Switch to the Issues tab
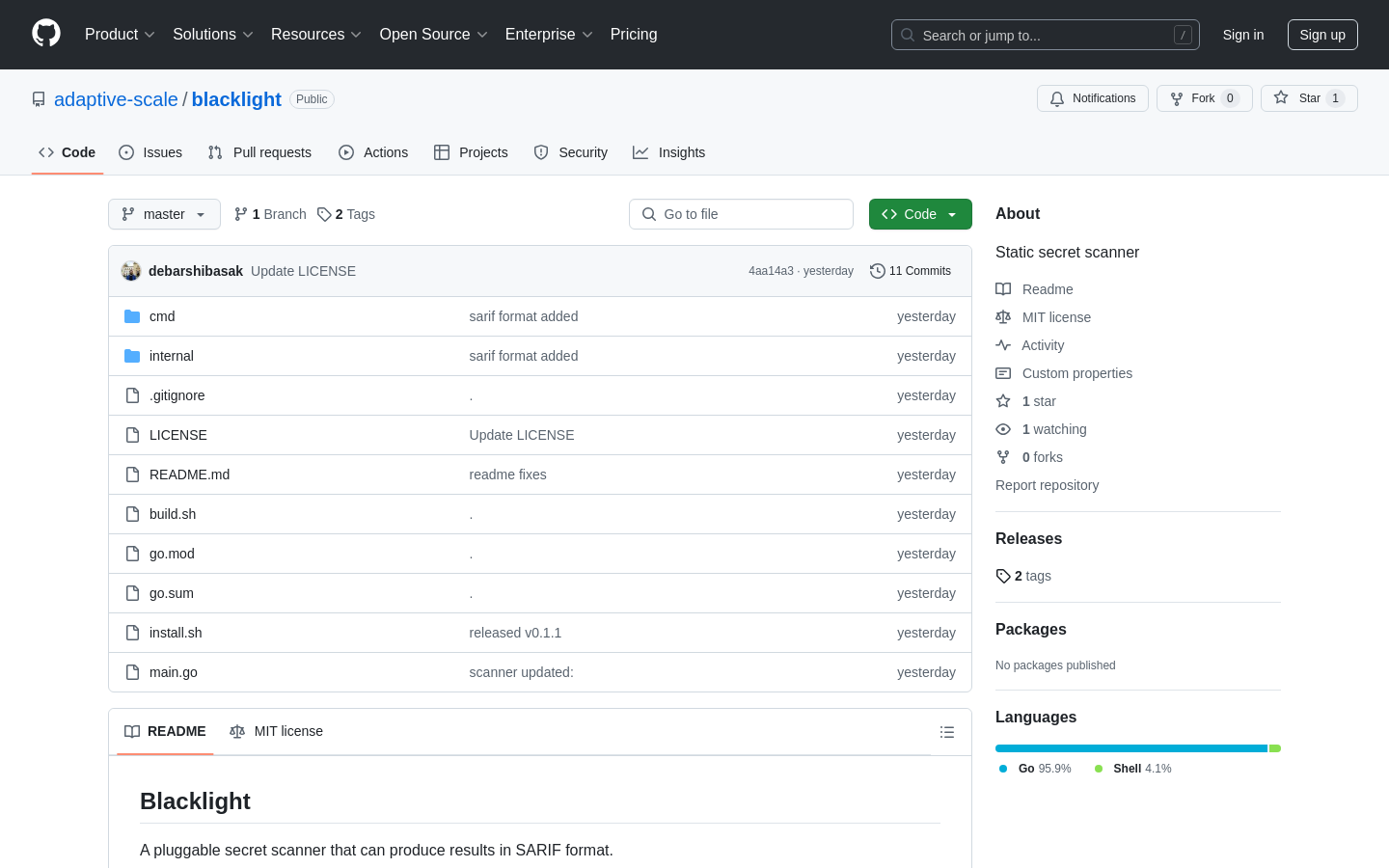Viewport: 1389px width, 868px height. (x=150, y=152)
